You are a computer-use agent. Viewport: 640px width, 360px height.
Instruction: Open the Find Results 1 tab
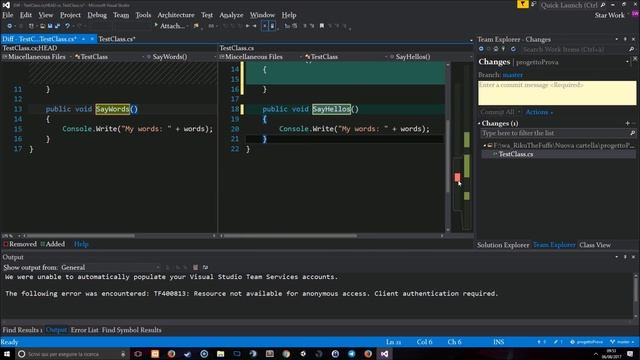(x=22, y=330)
